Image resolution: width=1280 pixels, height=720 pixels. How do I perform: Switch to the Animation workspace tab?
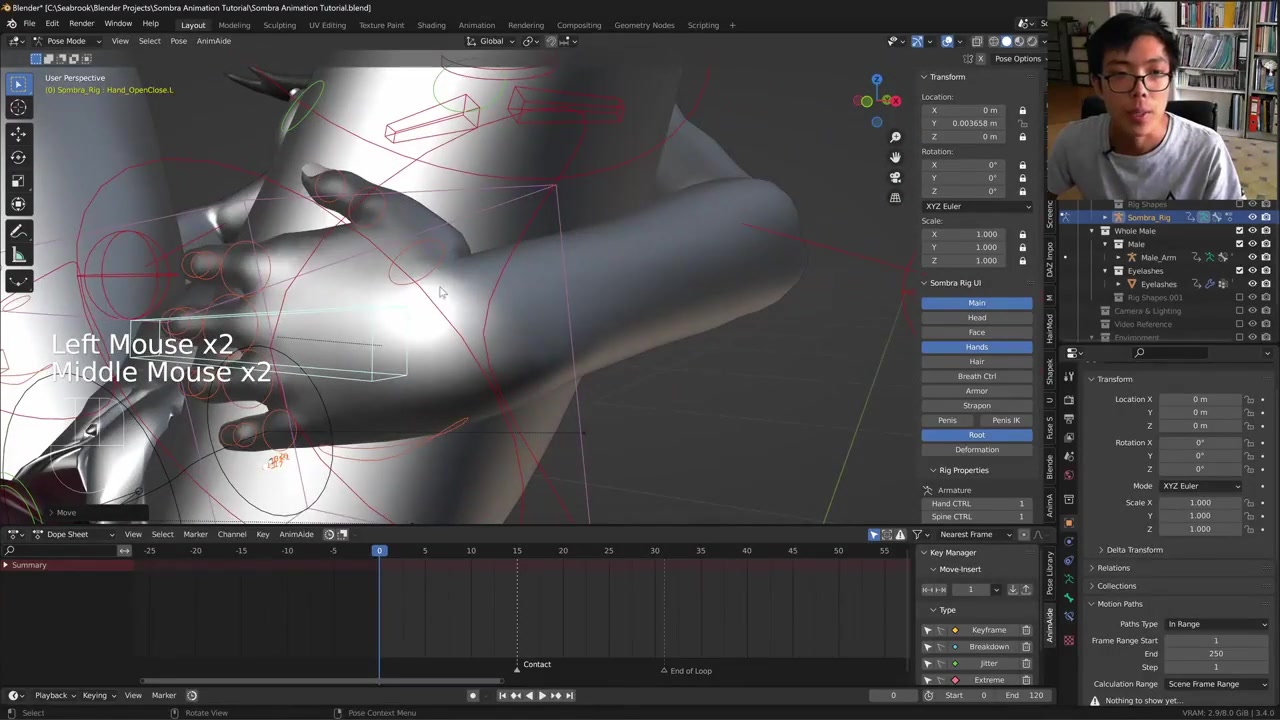point(476,25)
